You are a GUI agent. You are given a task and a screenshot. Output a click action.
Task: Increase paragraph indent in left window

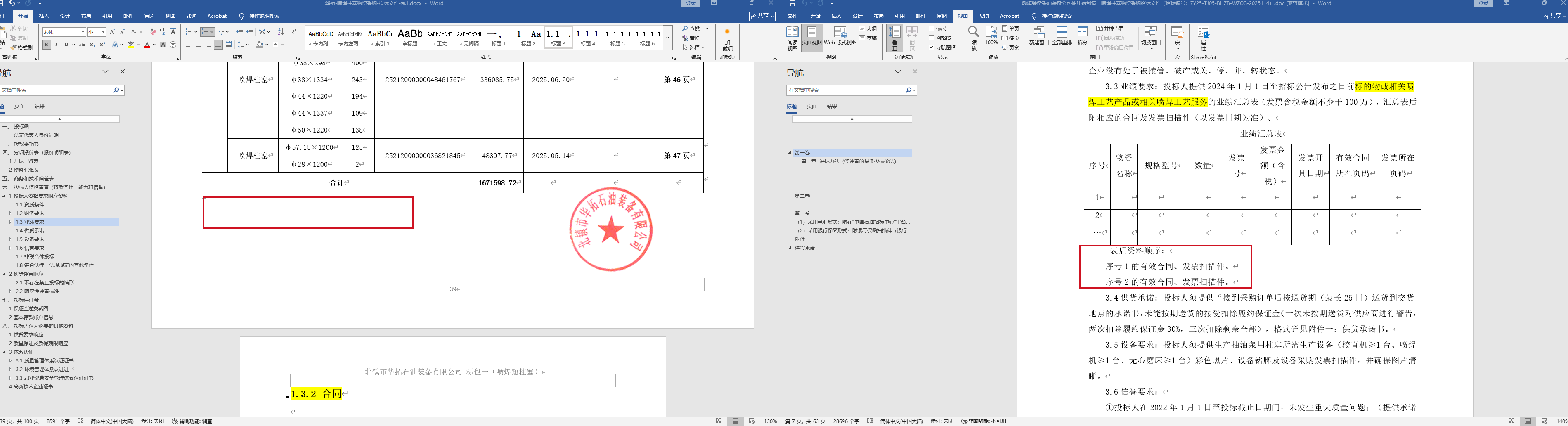249,32
